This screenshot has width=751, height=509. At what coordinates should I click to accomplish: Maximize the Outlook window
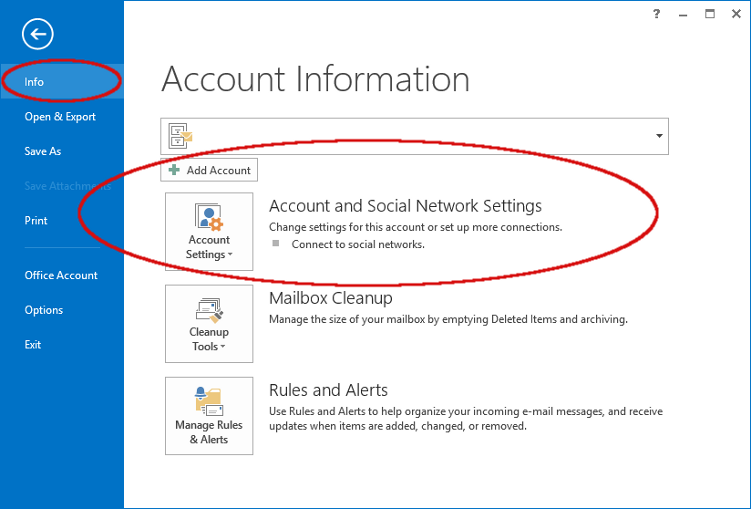click(710, 14)
